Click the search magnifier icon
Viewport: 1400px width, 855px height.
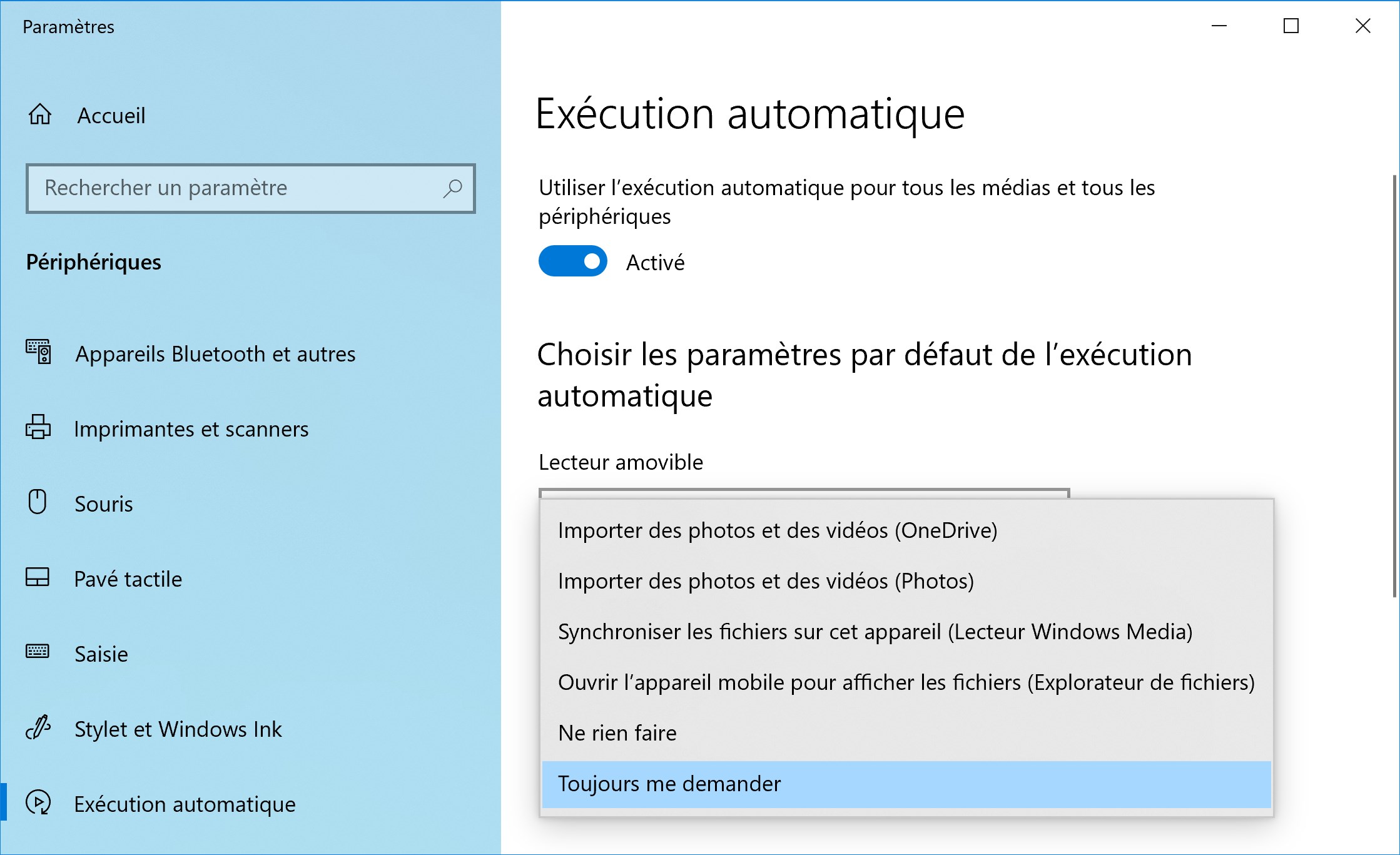452,188
